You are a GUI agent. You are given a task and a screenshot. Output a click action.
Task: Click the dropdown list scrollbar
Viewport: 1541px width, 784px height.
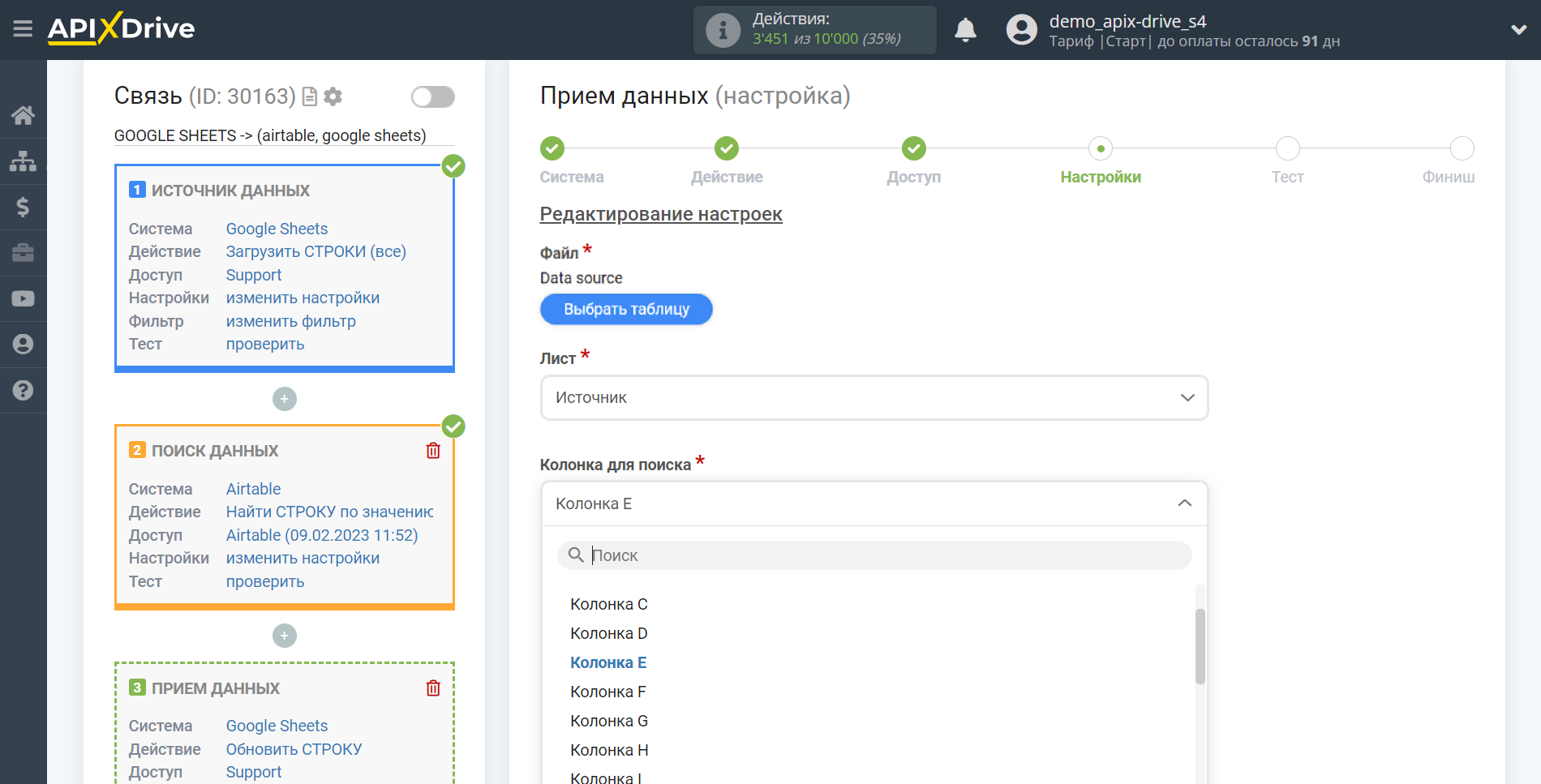pyautogui.click(x=1200, y=646)
